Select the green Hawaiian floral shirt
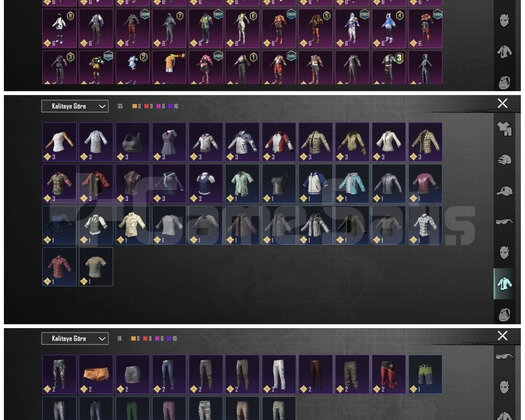Viewport: 525px width, 420px height. point(242,184)
